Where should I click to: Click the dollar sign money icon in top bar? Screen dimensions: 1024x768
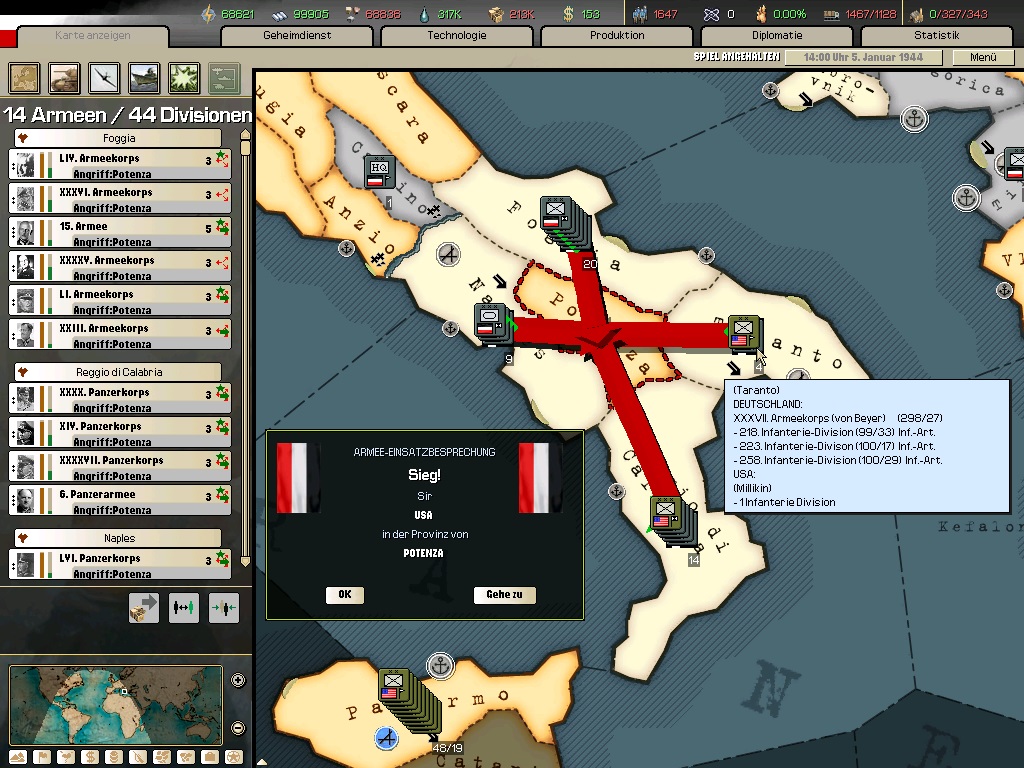tap(568, 14)
